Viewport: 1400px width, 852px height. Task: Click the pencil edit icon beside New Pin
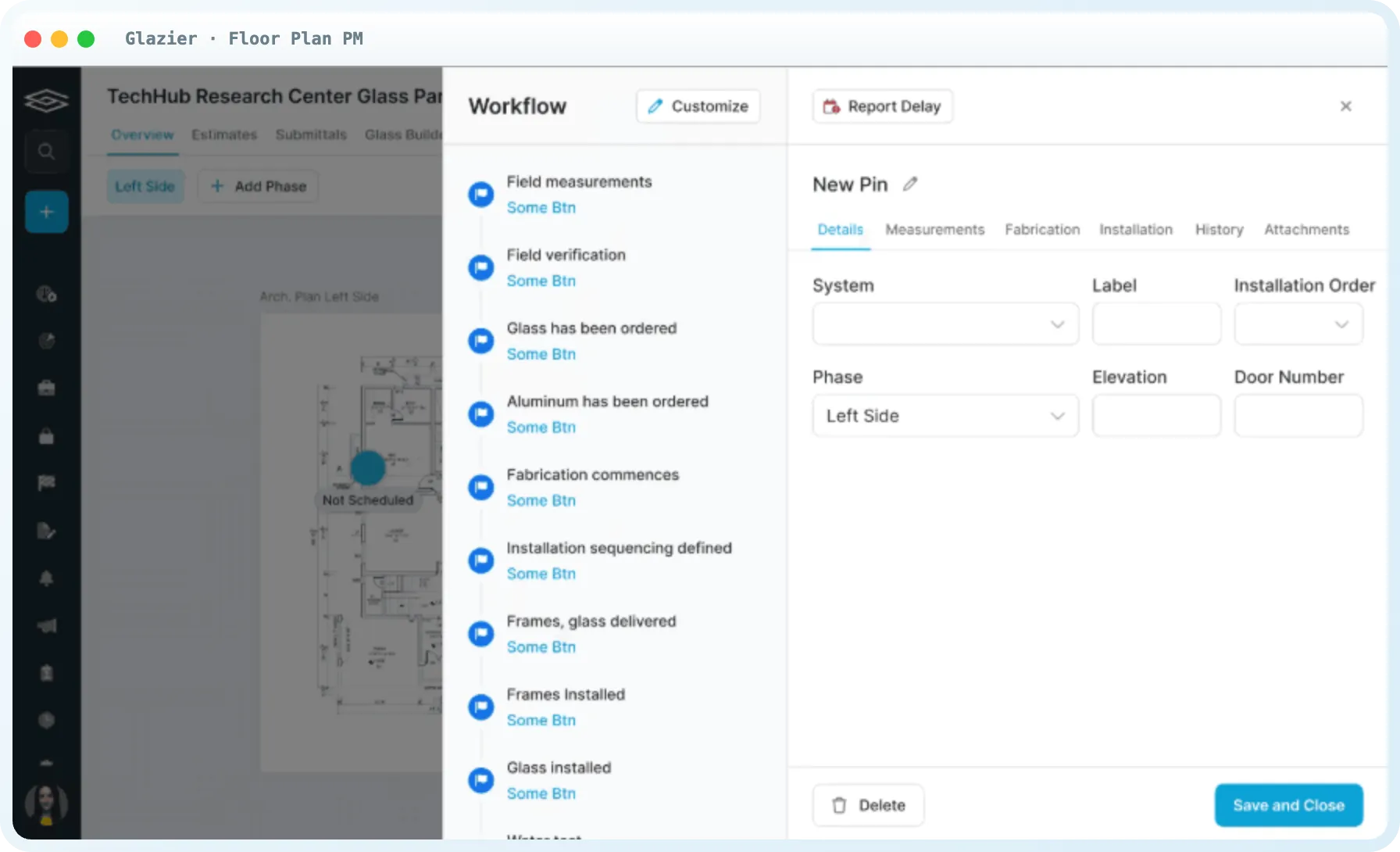[910, 184]
